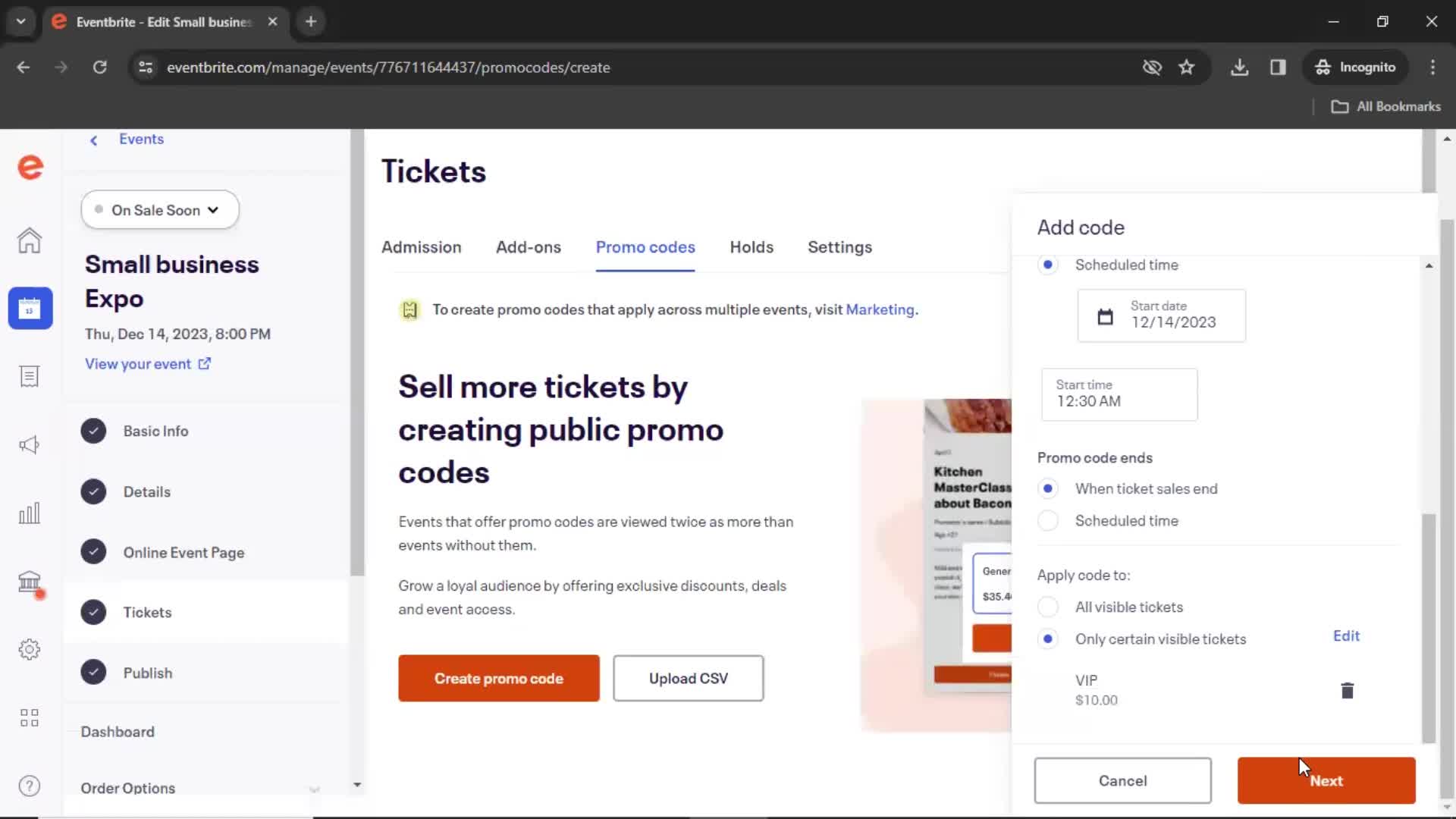Switch to the Admission tab
Image resolution: width=1456 pixels, height=819 pixels.
421,247
